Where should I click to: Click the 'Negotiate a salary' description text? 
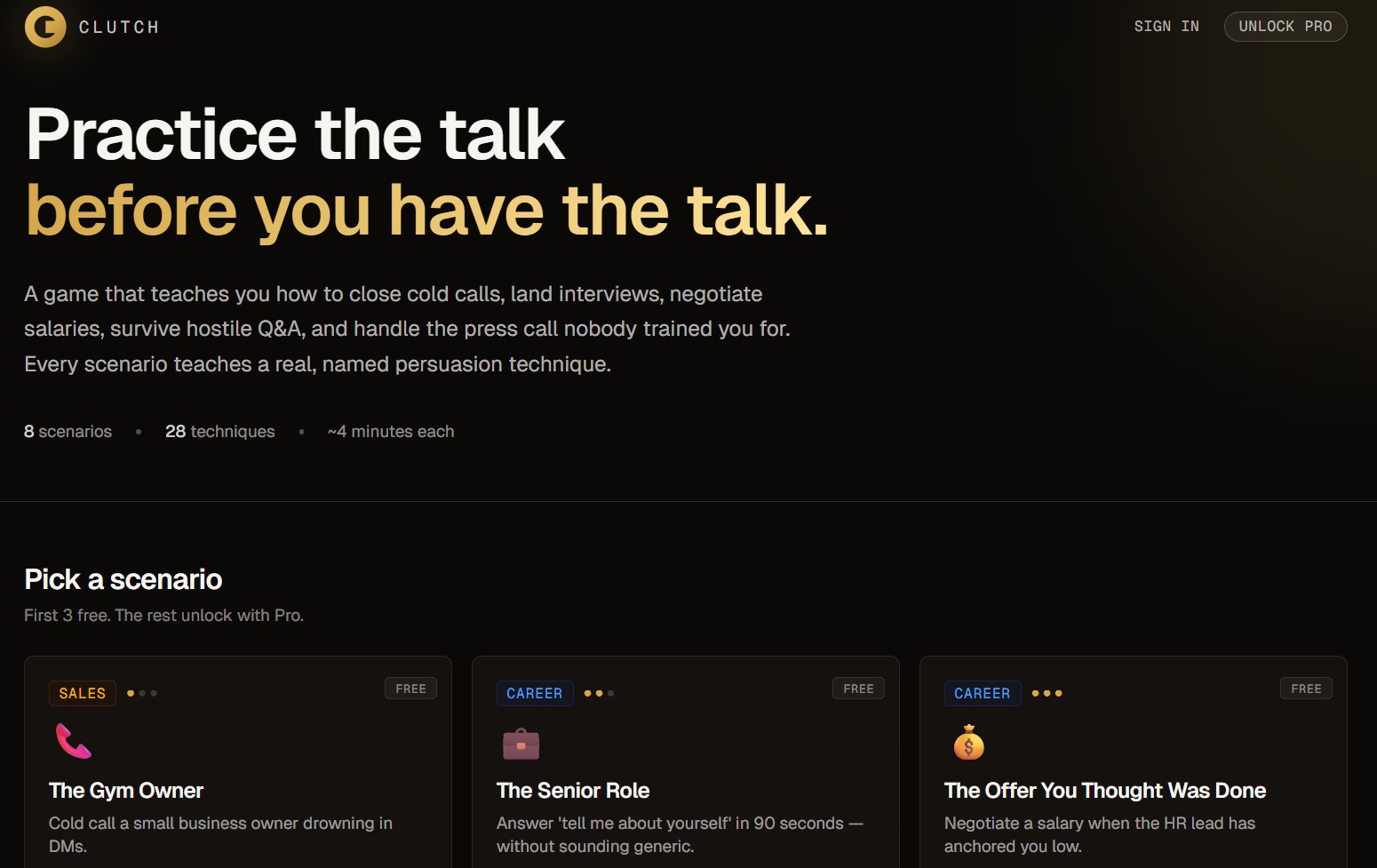[x=1100, y=835]
